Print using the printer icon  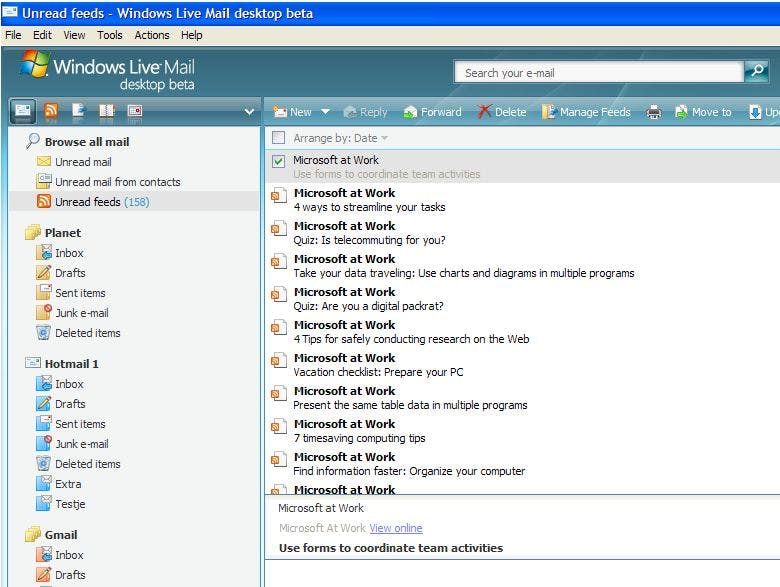pos(654,112)
